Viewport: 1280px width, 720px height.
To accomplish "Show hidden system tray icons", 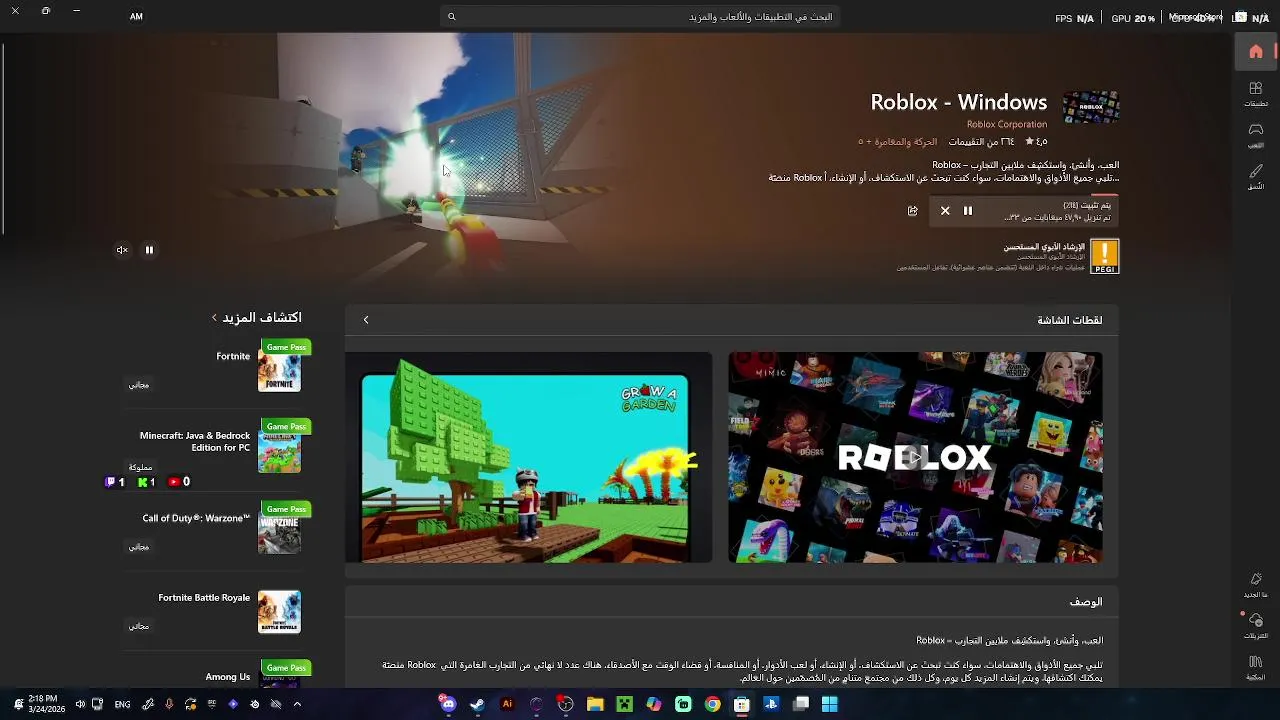I will pos(297,704).
